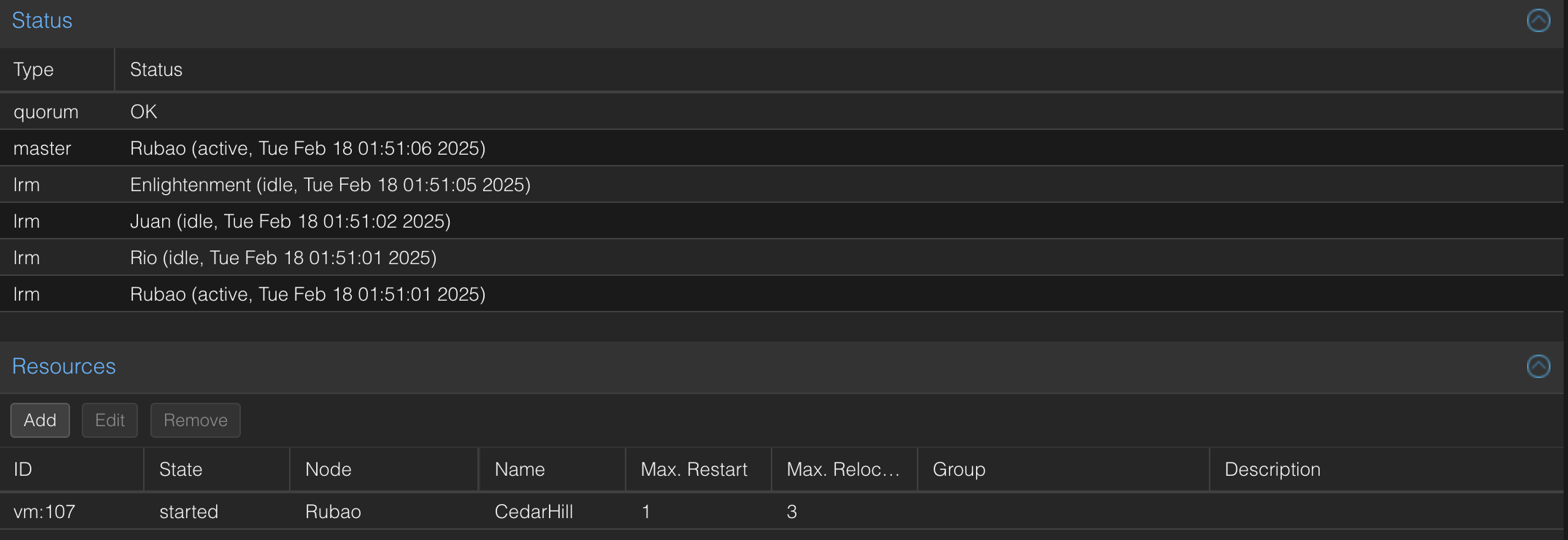1568x540 pixels.
Task: Select the lrm Enlightenment idle row
Action: coord(781,185)
